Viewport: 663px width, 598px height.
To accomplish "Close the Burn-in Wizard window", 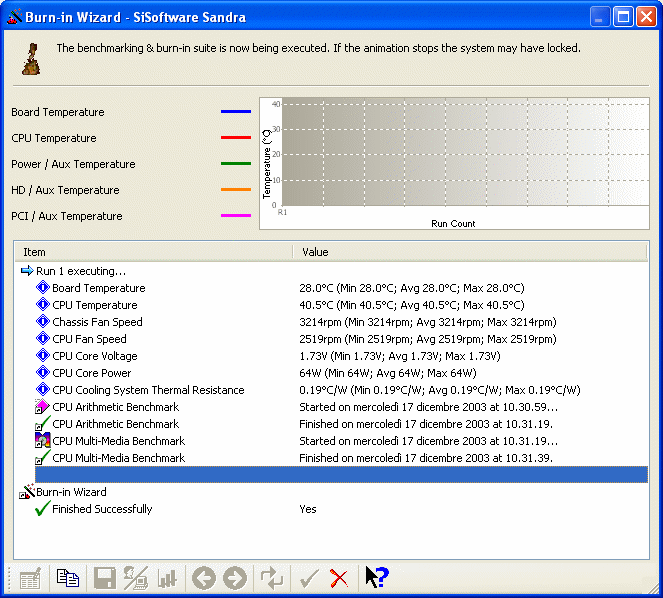I will click(x=646, y=17).
